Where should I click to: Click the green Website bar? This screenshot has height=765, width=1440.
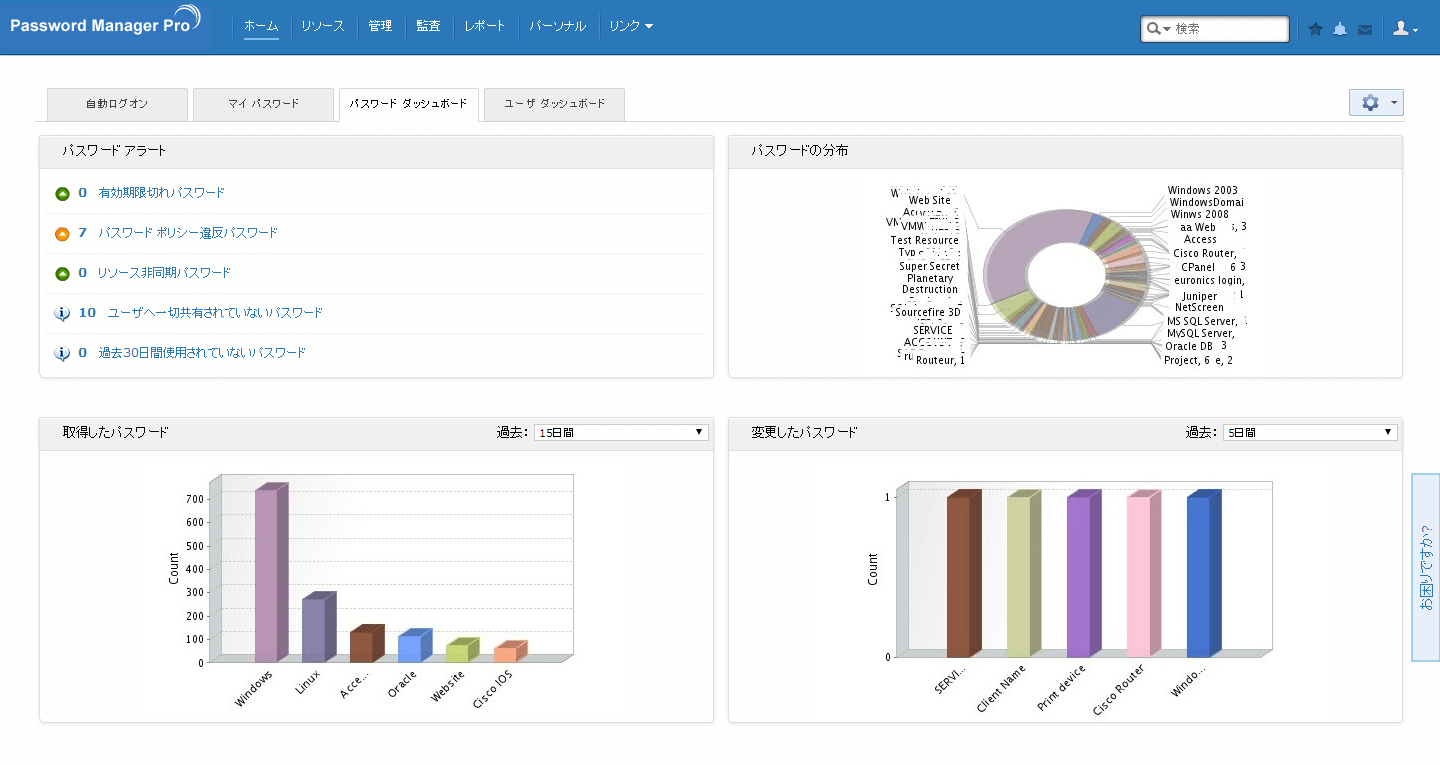(x=463, y=651)
